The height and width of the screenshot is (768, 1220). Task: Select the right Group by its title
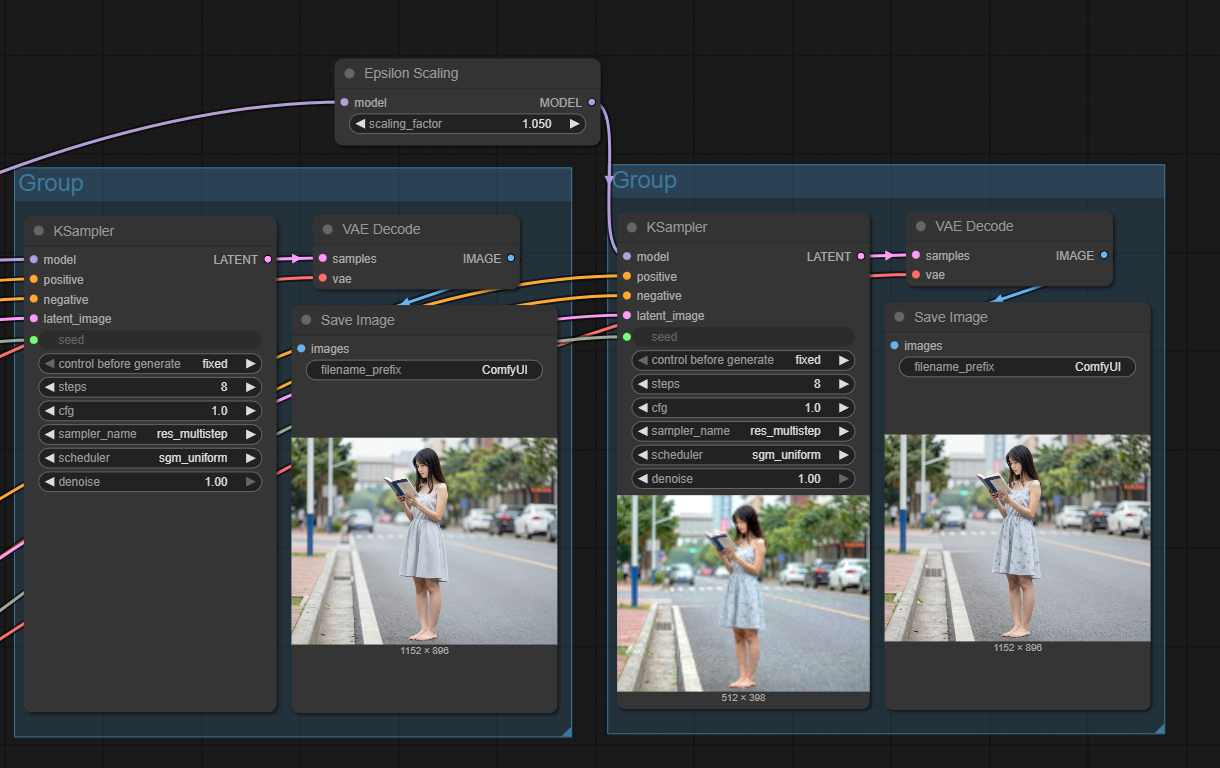(644, 180)
